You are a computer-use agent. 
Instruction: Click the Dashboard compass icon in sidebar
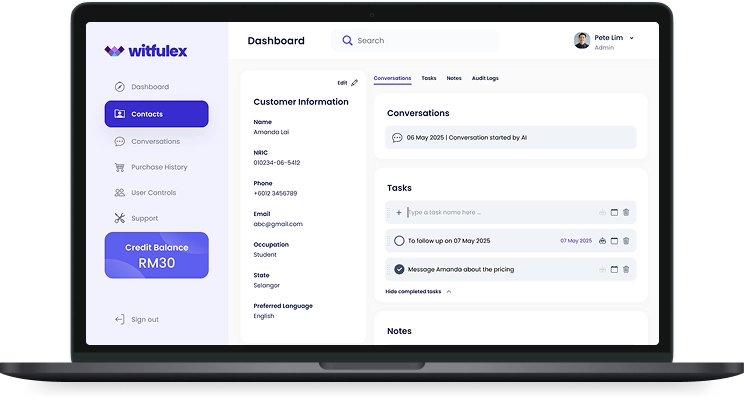120,87
